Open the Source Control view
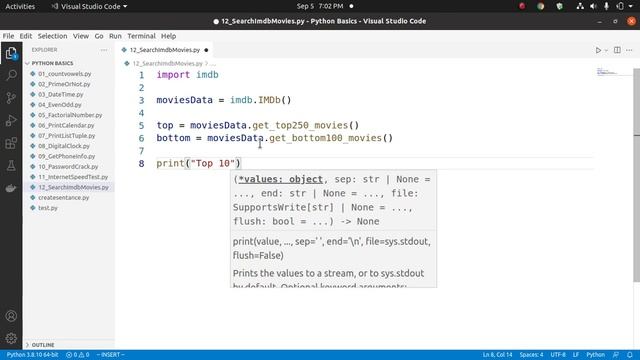The image size is (640, 360). click(x=11, y=98)
